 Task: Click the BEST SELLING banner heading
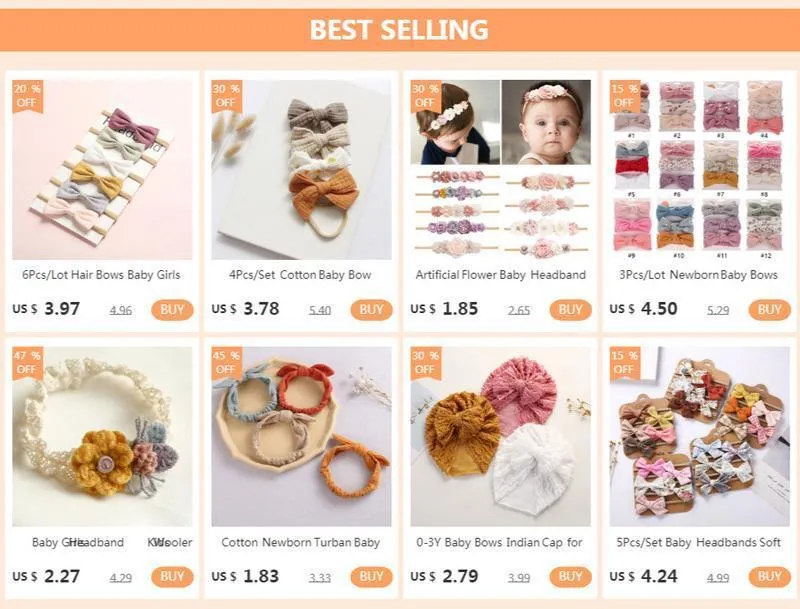click(399, 30)
